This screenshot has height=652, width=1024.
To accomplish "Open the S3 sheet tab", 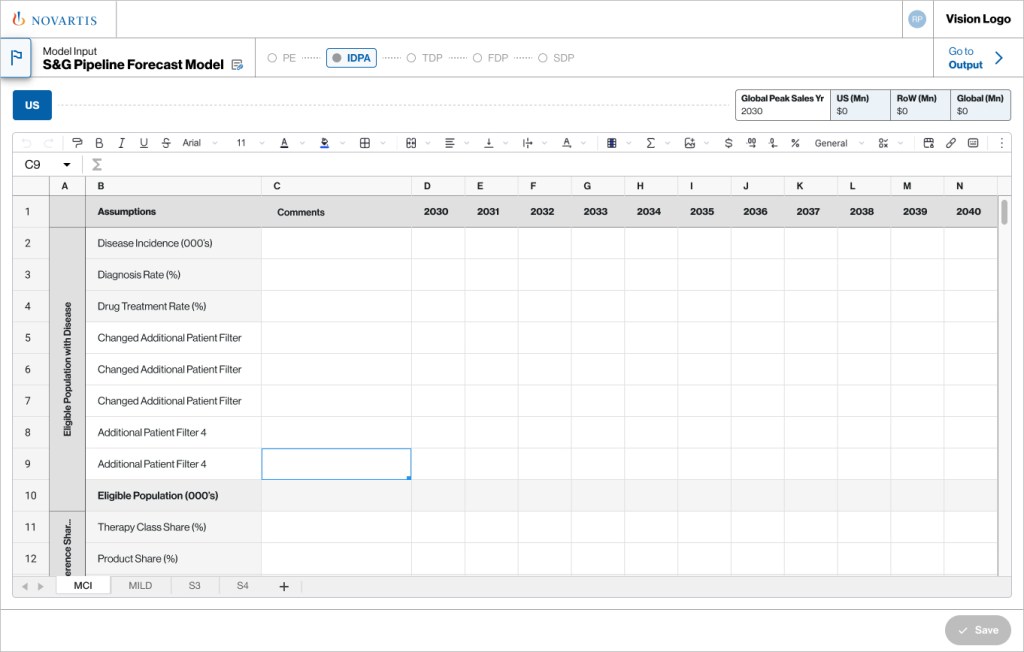I will tap(194, 586).
